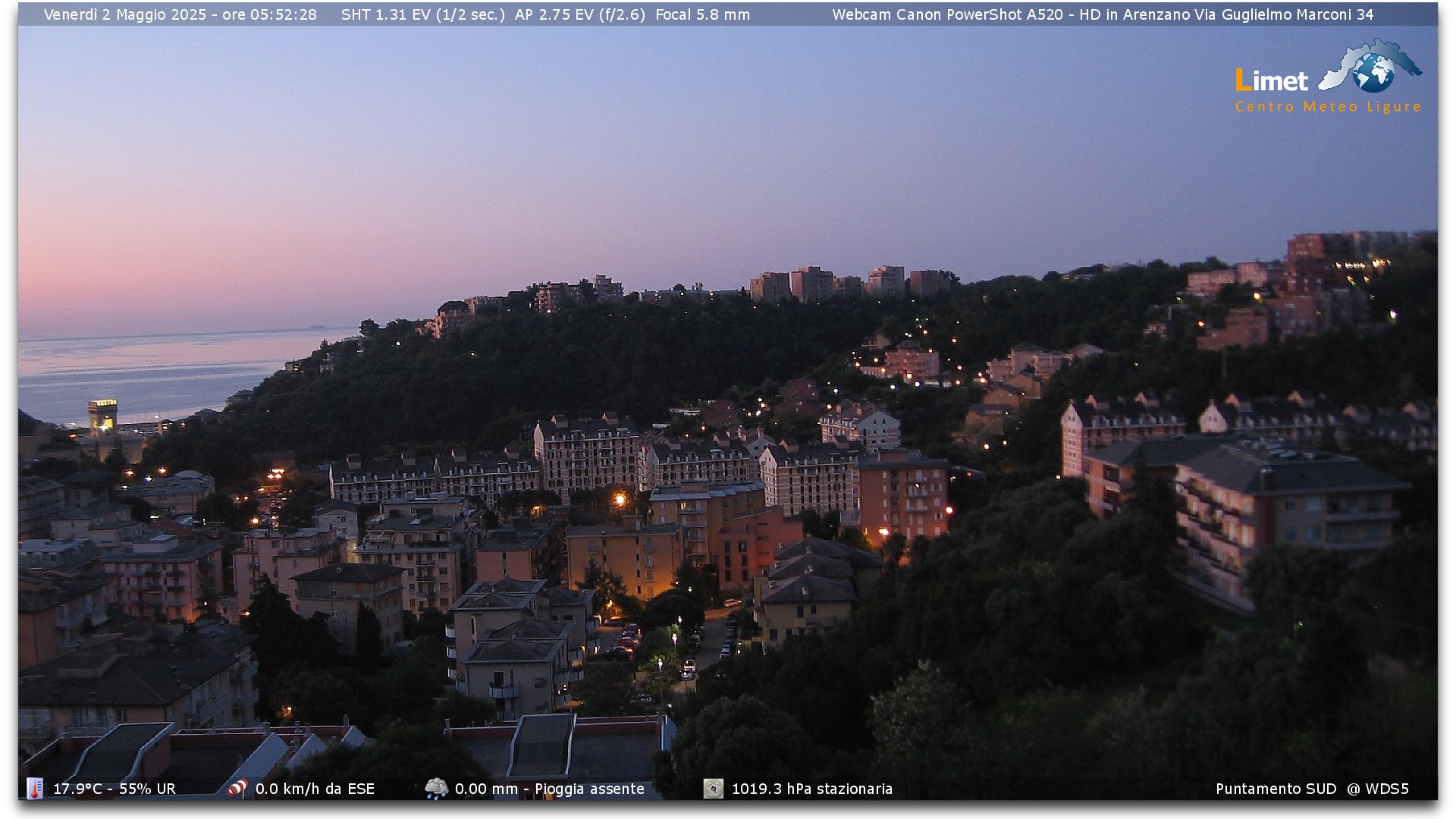Click the 0.0 km/h da ESE reading
Viewport: 1456px width, 819px height.
(x=315, y=789)
